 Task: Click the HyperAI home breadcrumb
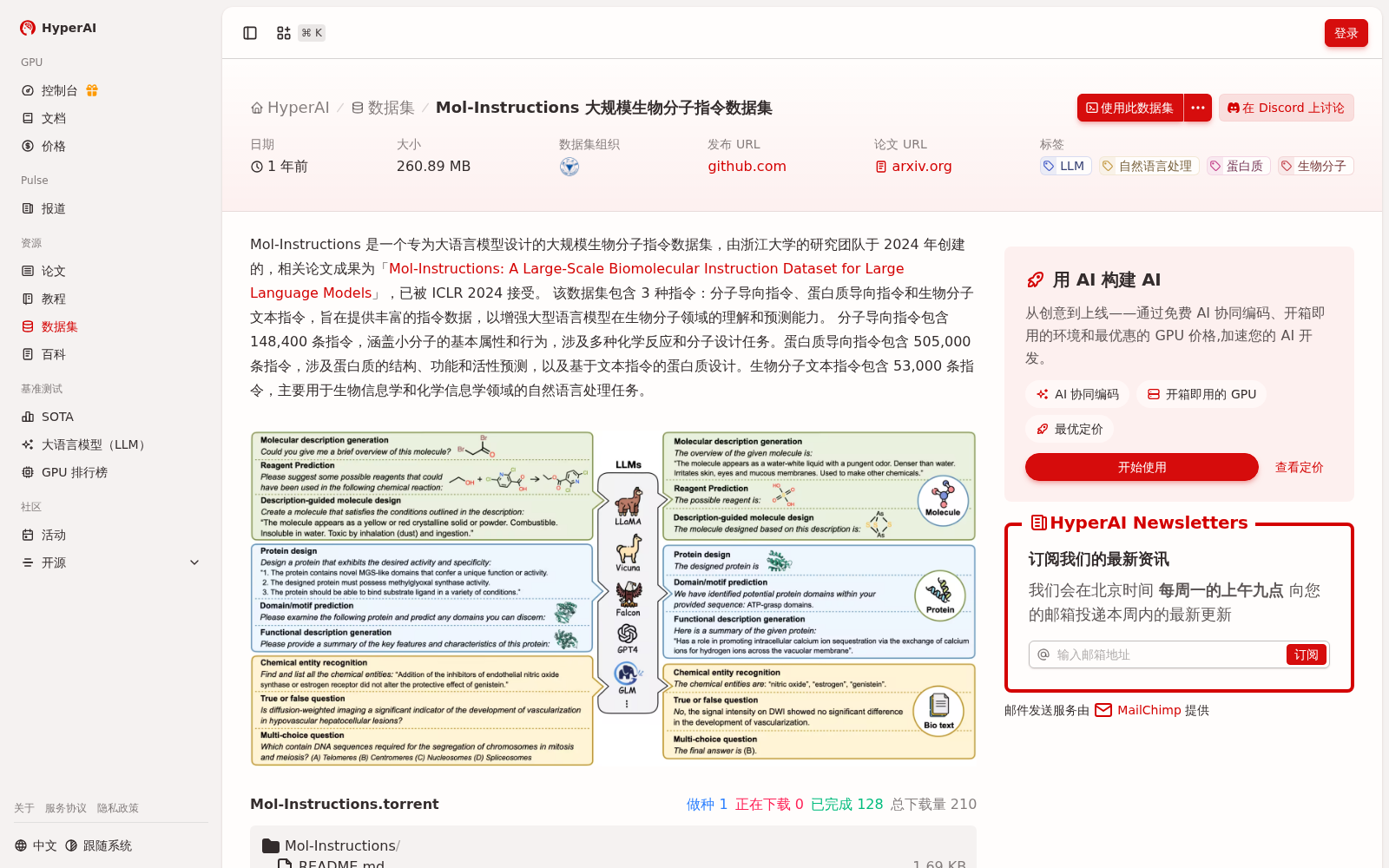coord(290,108)
